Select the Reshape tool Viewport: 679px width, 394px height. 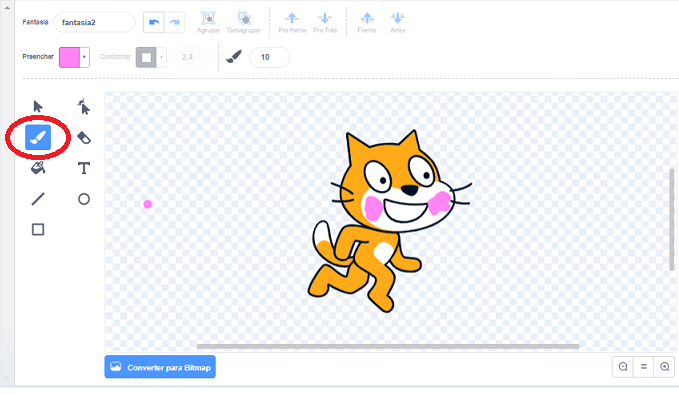coord(84,107)
